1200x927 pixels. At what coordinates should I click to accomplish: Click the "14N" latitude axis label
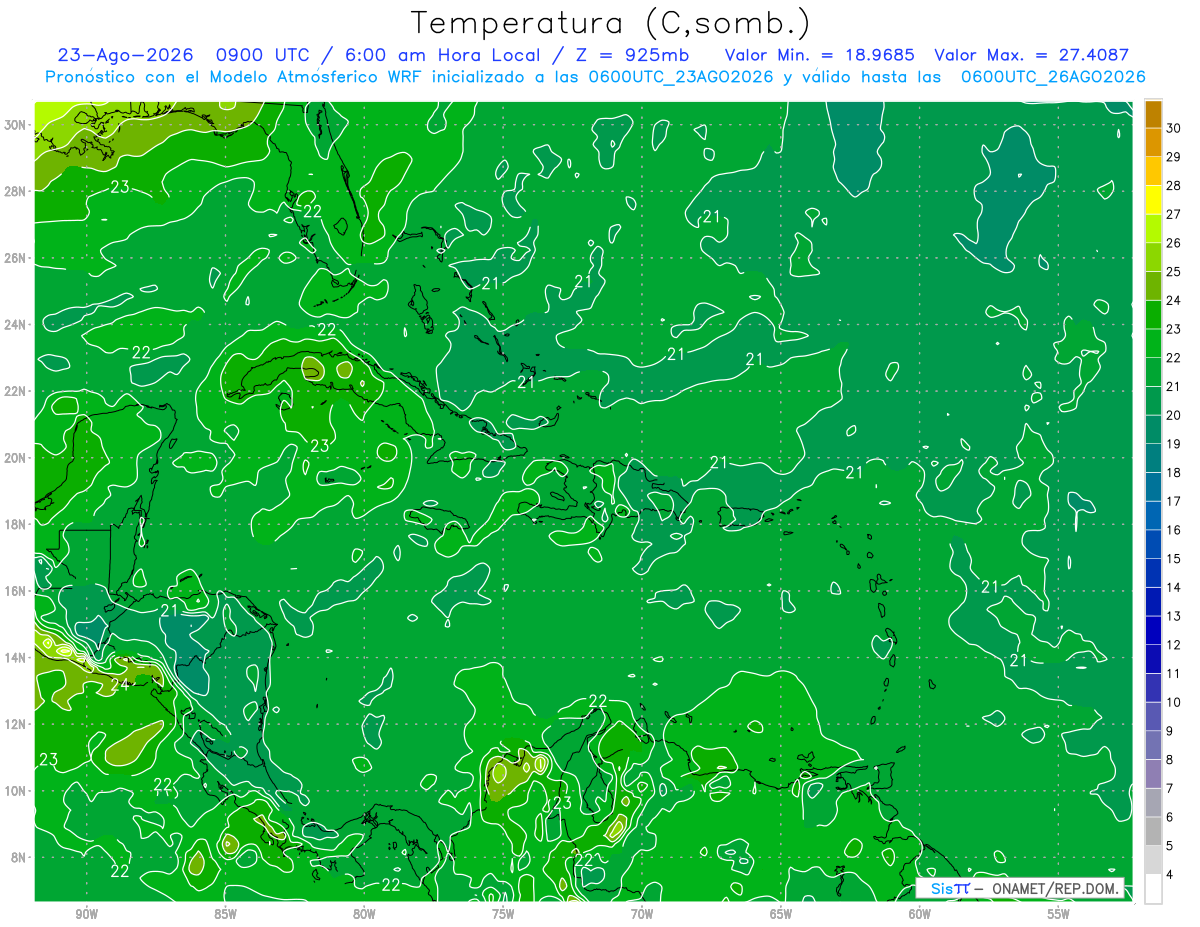(x=15, y=658)
